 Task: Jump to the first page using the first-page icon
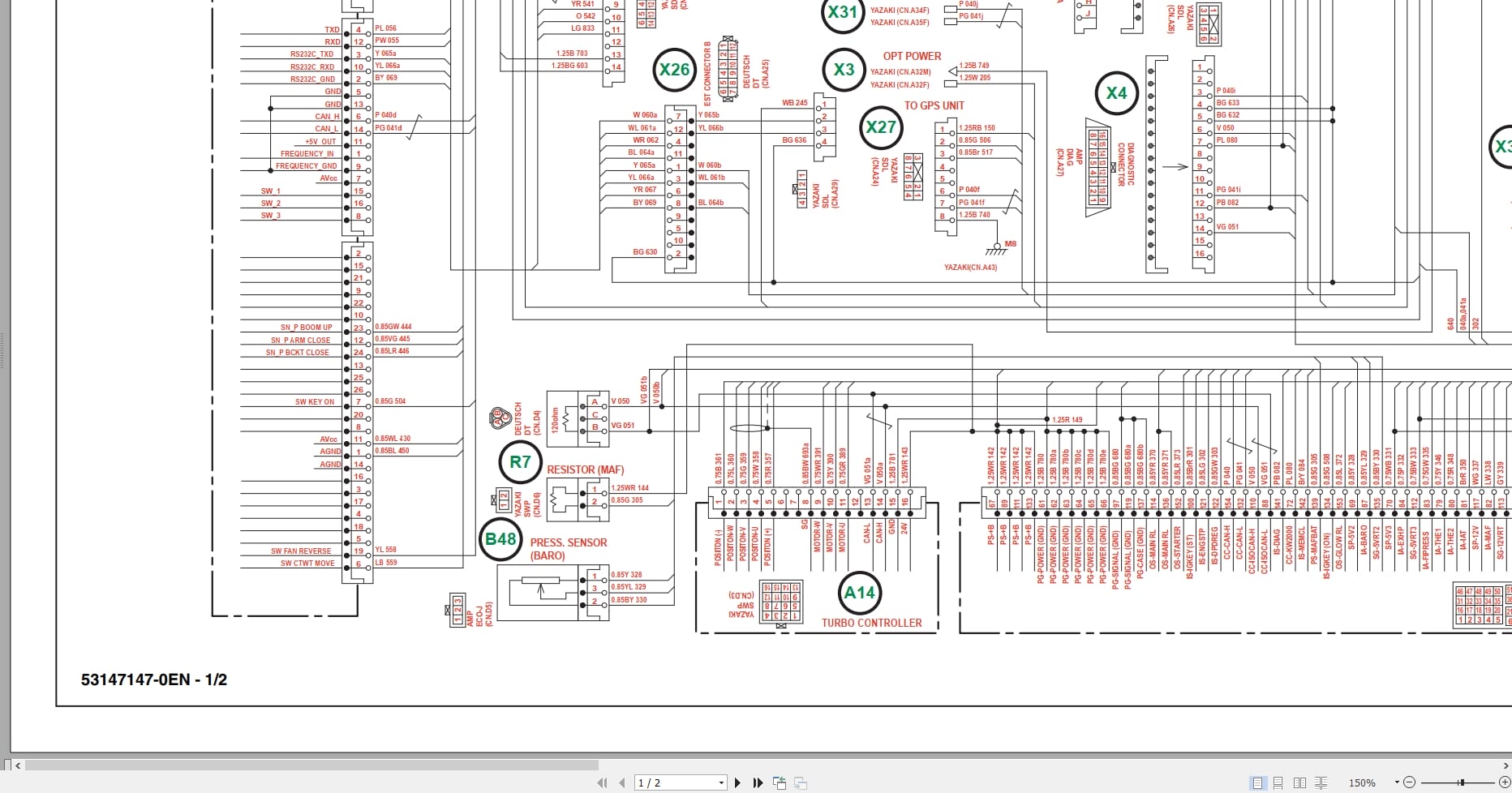(x=603, y=782)
